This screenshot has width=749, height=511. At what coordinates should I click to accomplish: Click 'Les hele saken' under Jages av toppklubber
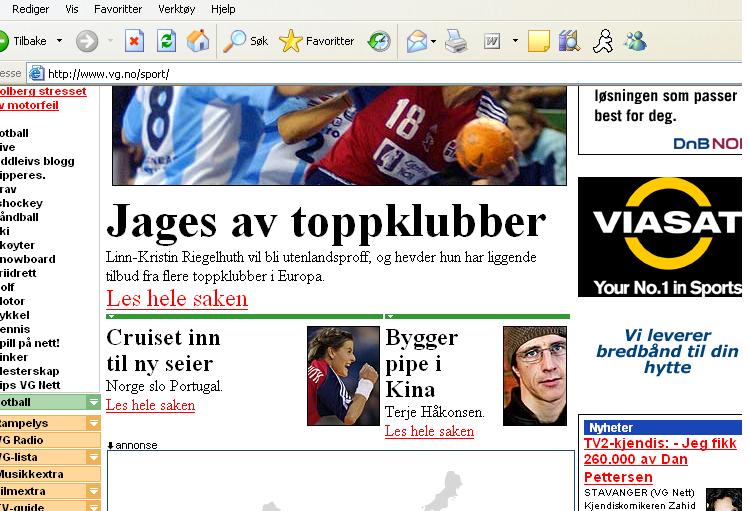click(177, 299)
